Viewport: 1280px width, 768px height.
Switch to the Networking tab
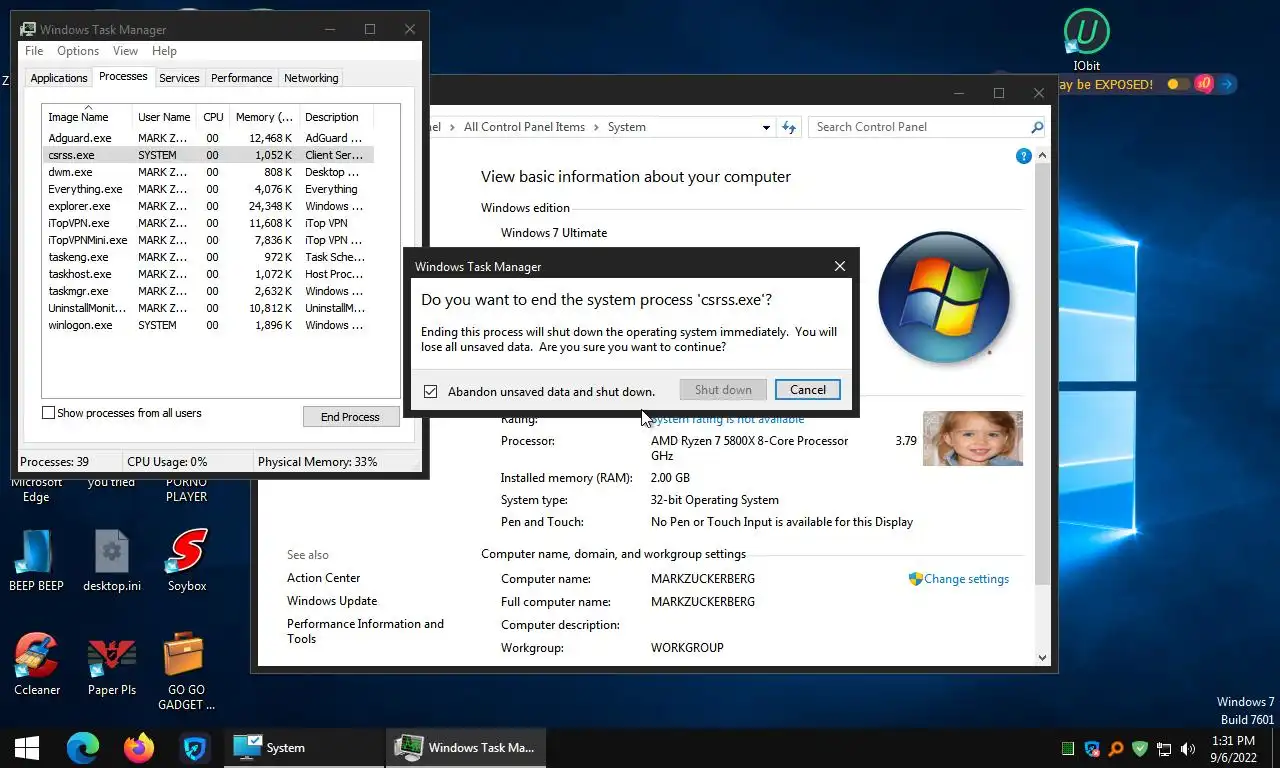tap(311, 78)
